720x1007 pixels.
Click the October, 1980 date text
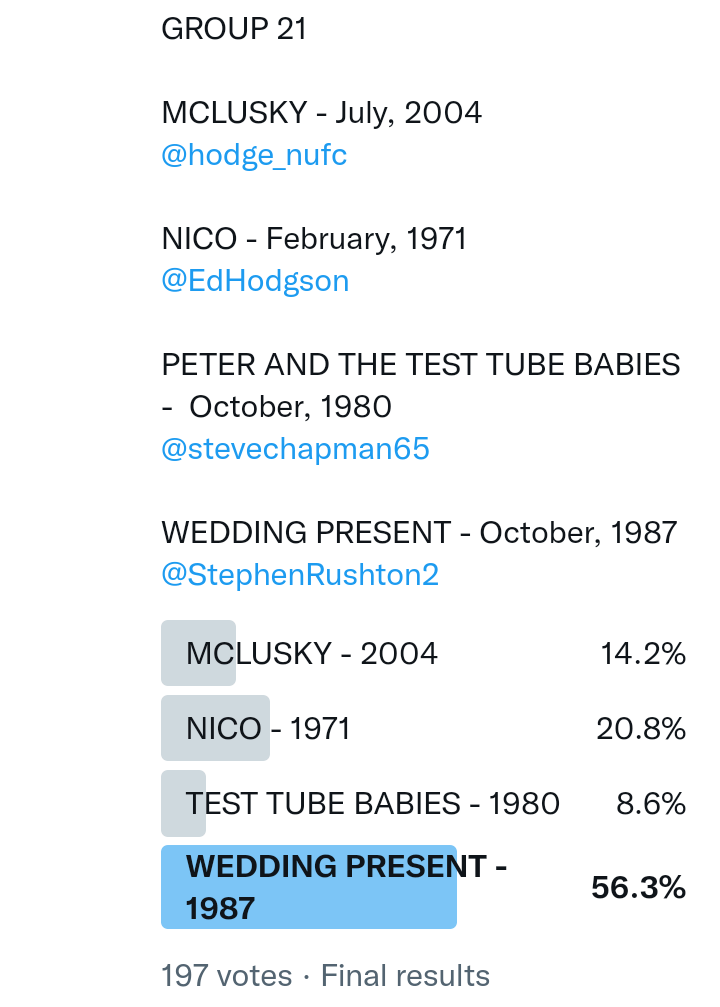coord(290,407)
